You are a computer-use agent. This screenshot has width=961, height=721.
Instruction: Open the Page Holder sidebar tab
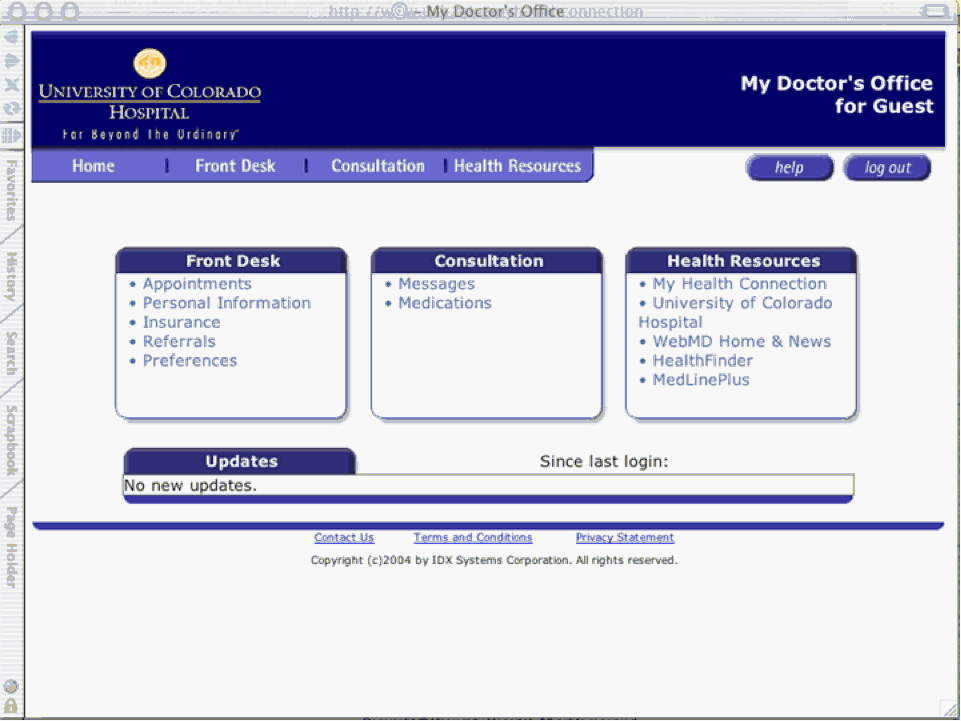(x=12, y=547)
